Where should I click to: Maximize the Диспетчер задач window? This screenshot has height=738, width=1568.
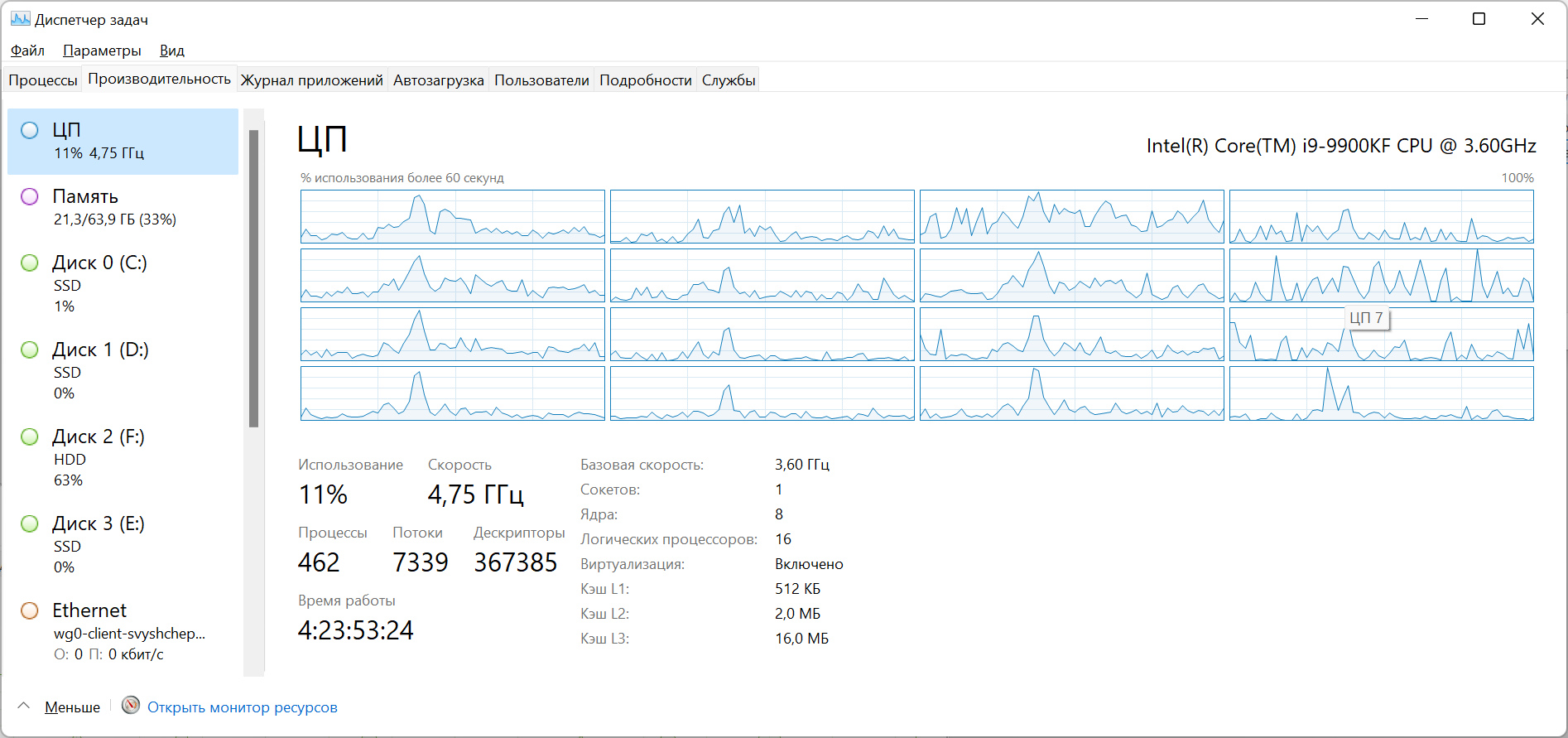[x=1479, y=19]
